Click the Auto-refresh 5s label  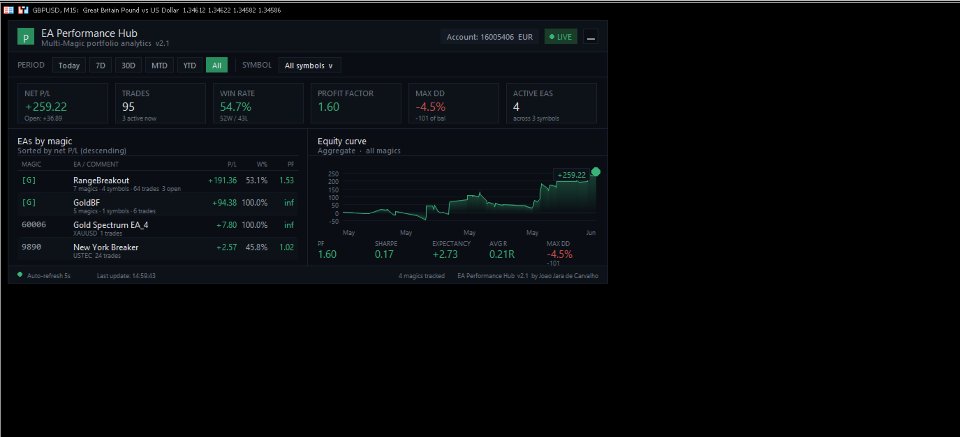tap(49, 276)
